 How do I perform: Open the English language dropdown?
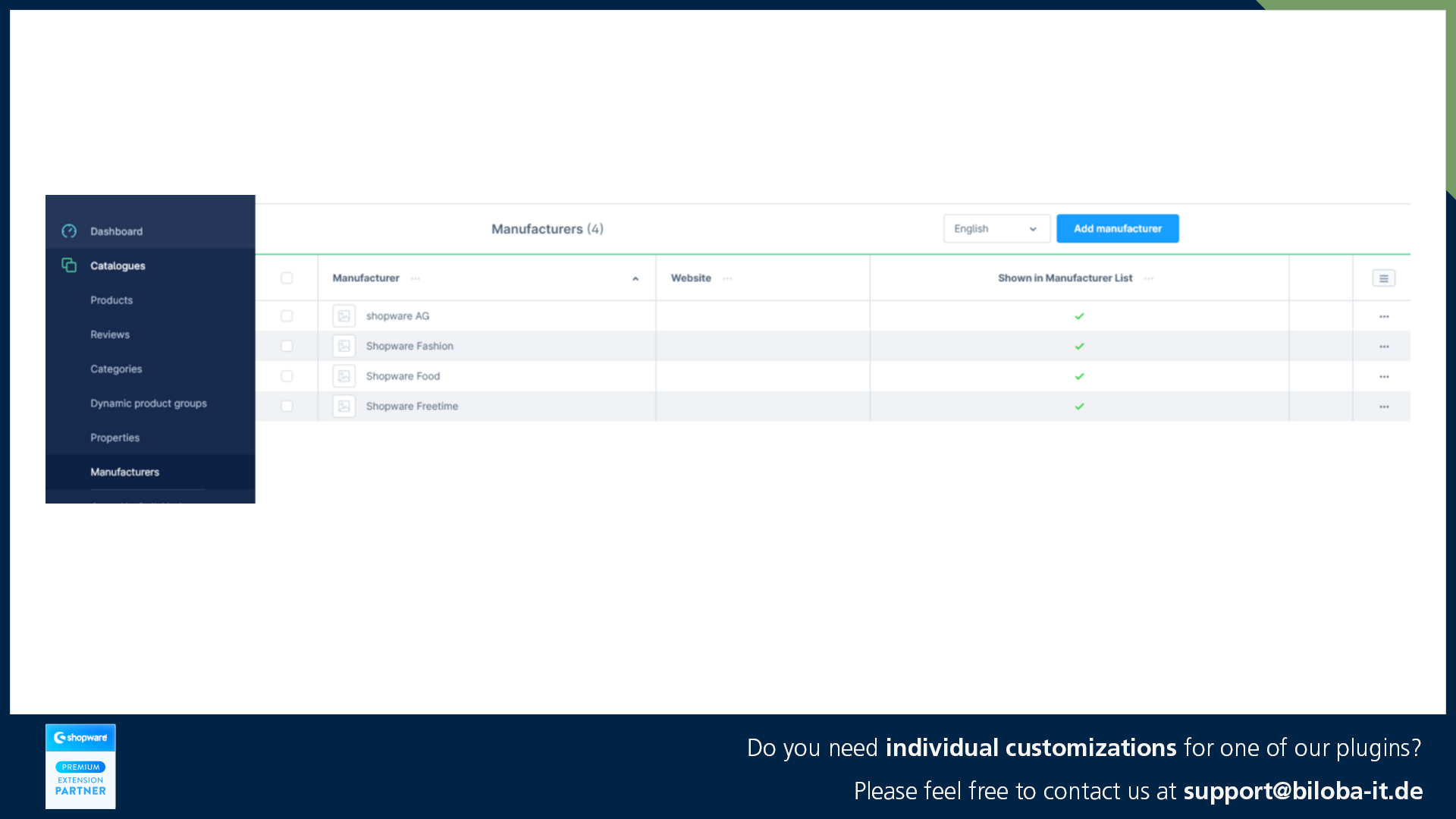[996, 228]
